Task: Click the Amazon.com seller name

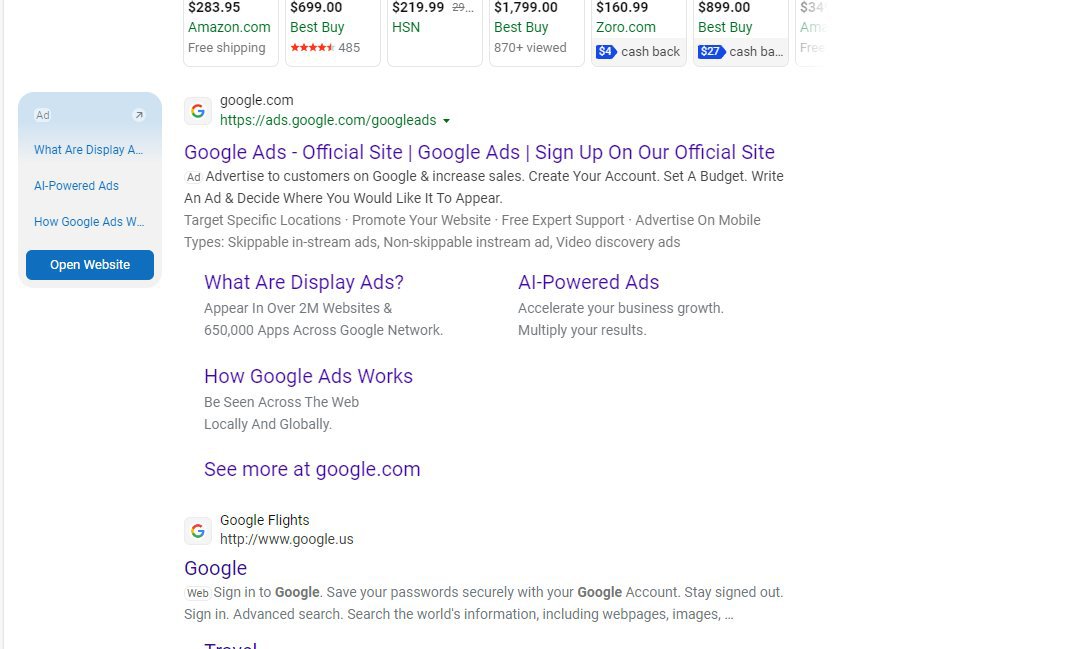Action: click(229, 28)
